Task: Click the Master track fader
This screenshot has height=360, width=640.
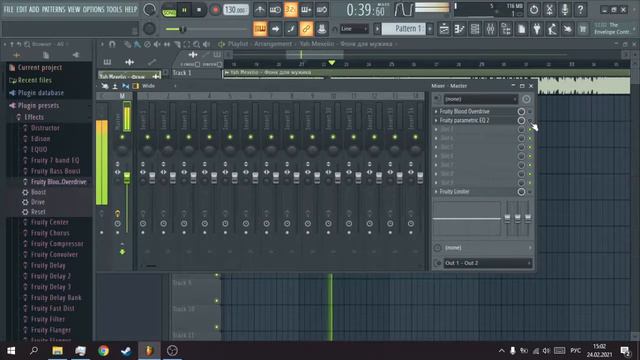Action: pyautogui.click(x=127, y=177)
